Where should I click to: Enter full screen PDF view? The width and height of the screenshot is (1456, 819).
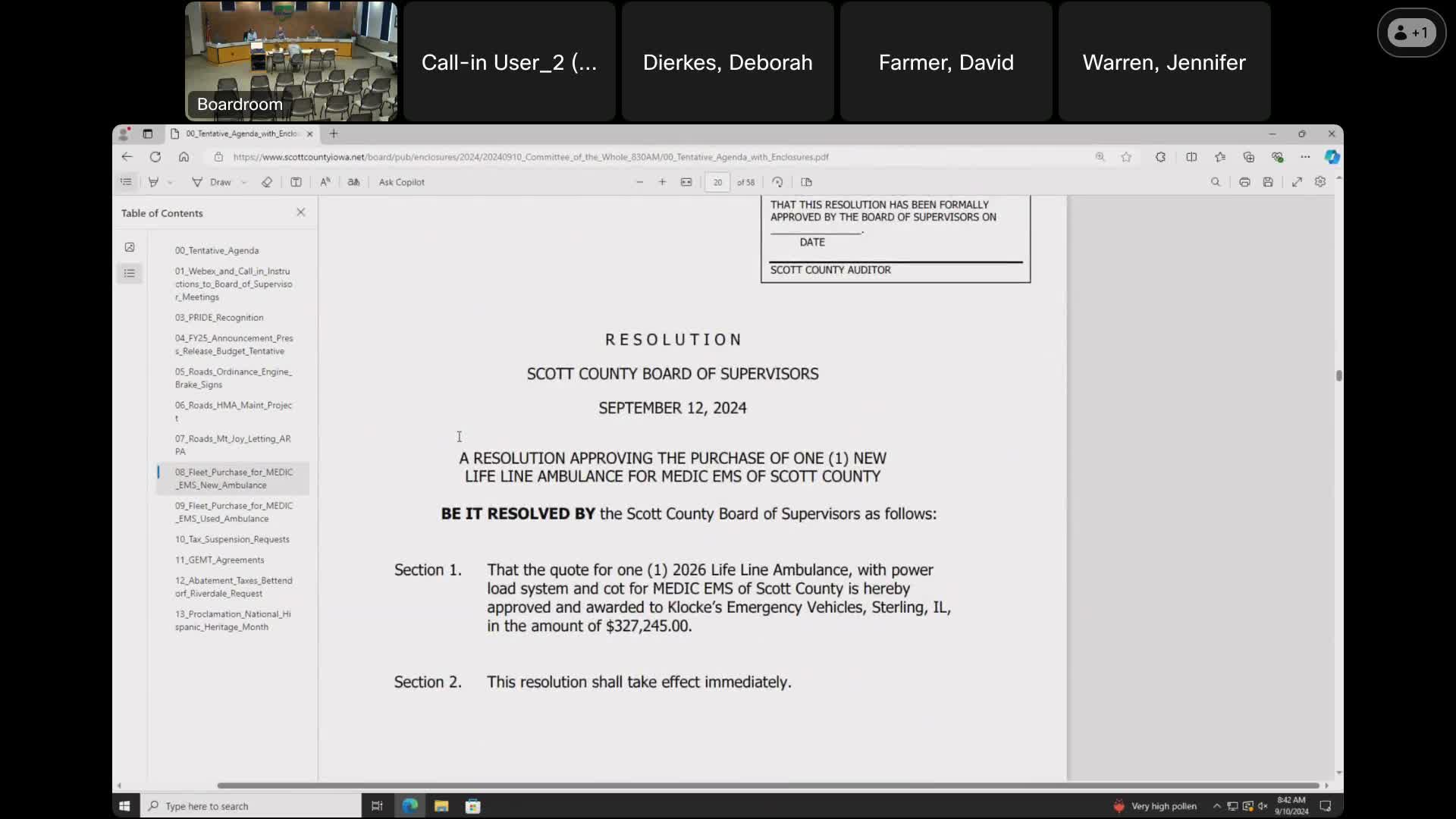(x=1298, y=182)
